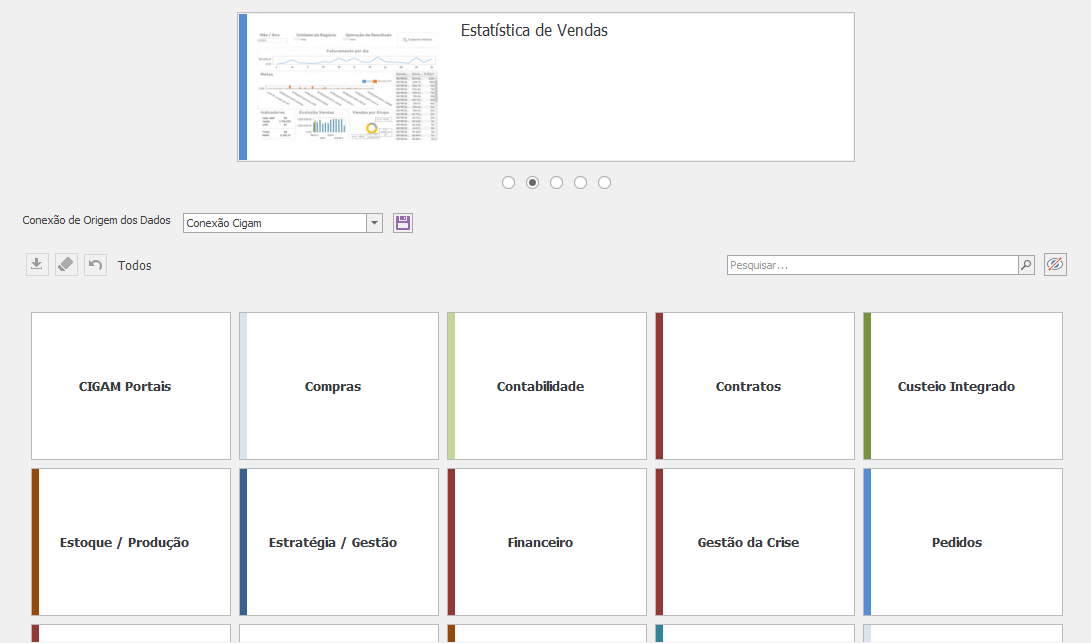The image size is (1091, 643).
Task: Select the second carousel radio button
Action: 532,182
